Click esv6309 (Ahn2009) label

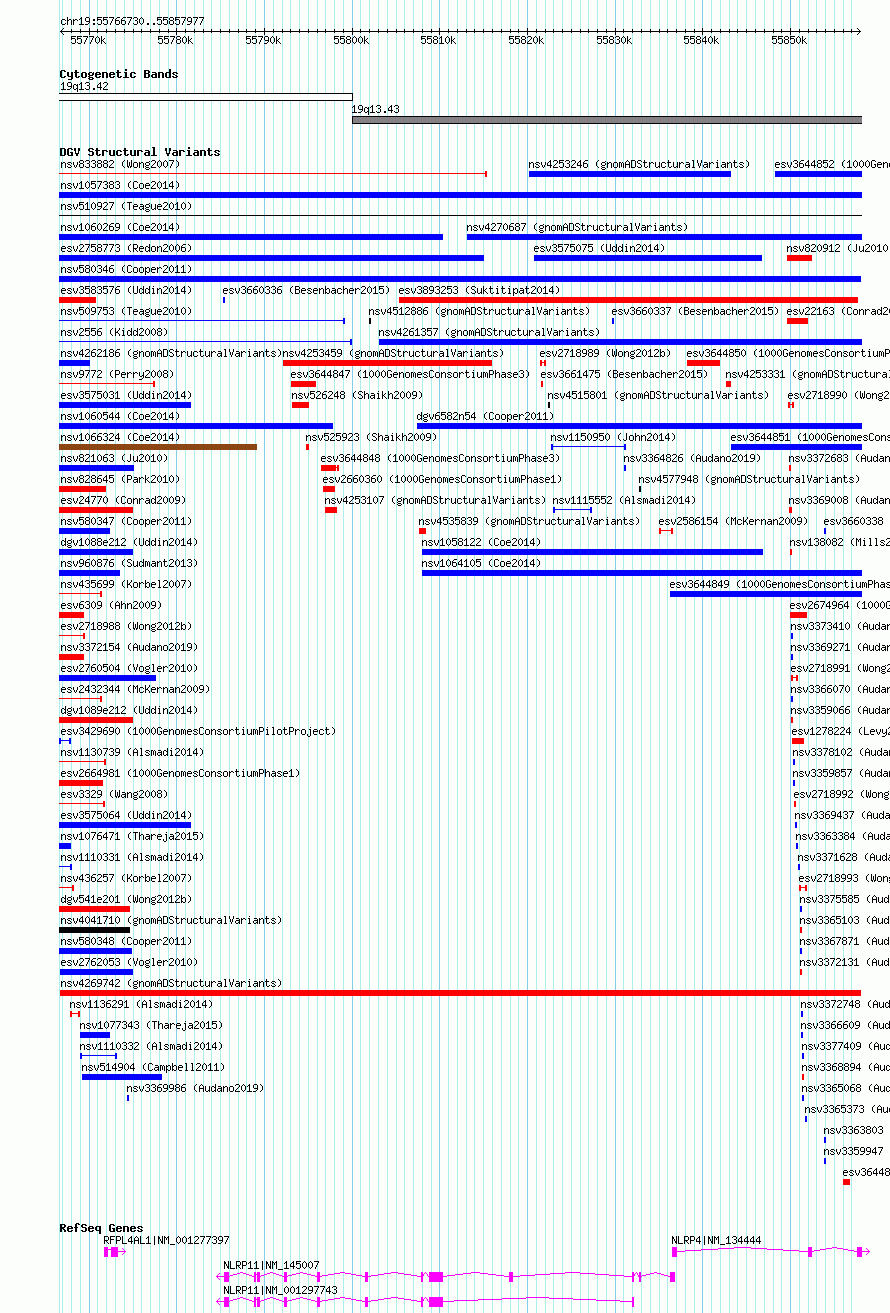coord(110,605)
